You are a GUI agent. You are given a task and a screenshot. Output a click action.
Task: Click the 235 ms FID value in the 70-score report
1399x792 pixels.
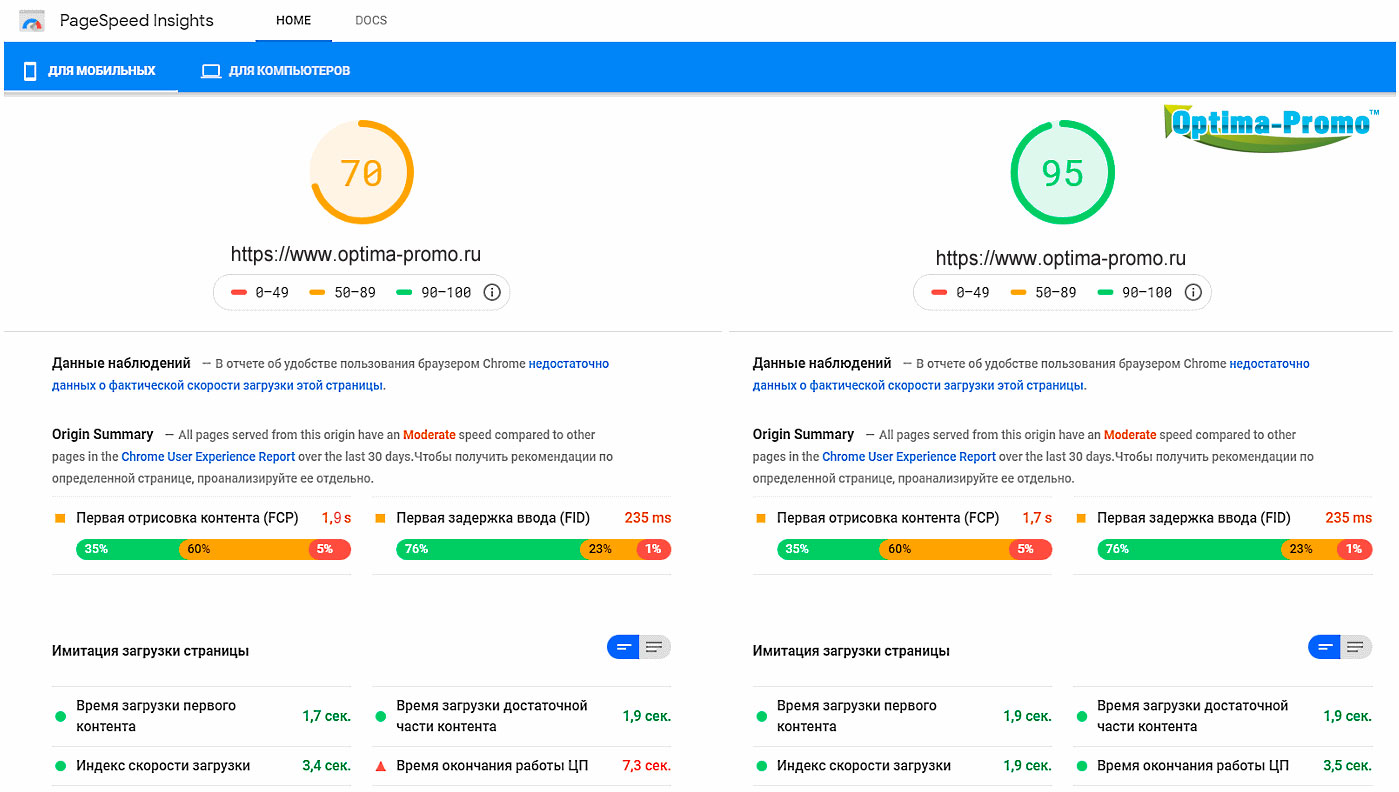tap(648, 518)
